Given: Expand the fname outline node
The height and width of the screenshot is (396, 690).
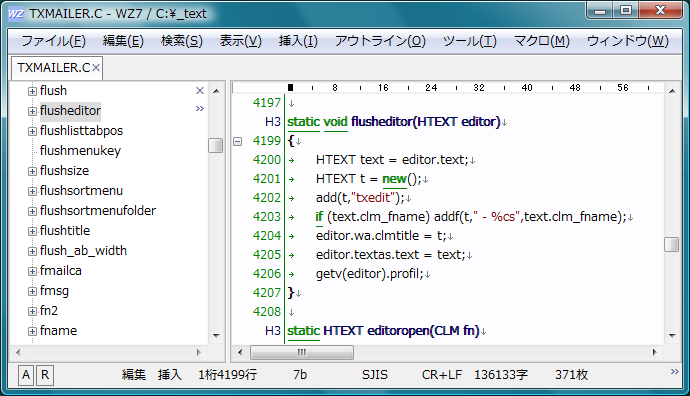Looking at the screenshot, I should coord(32,331).
